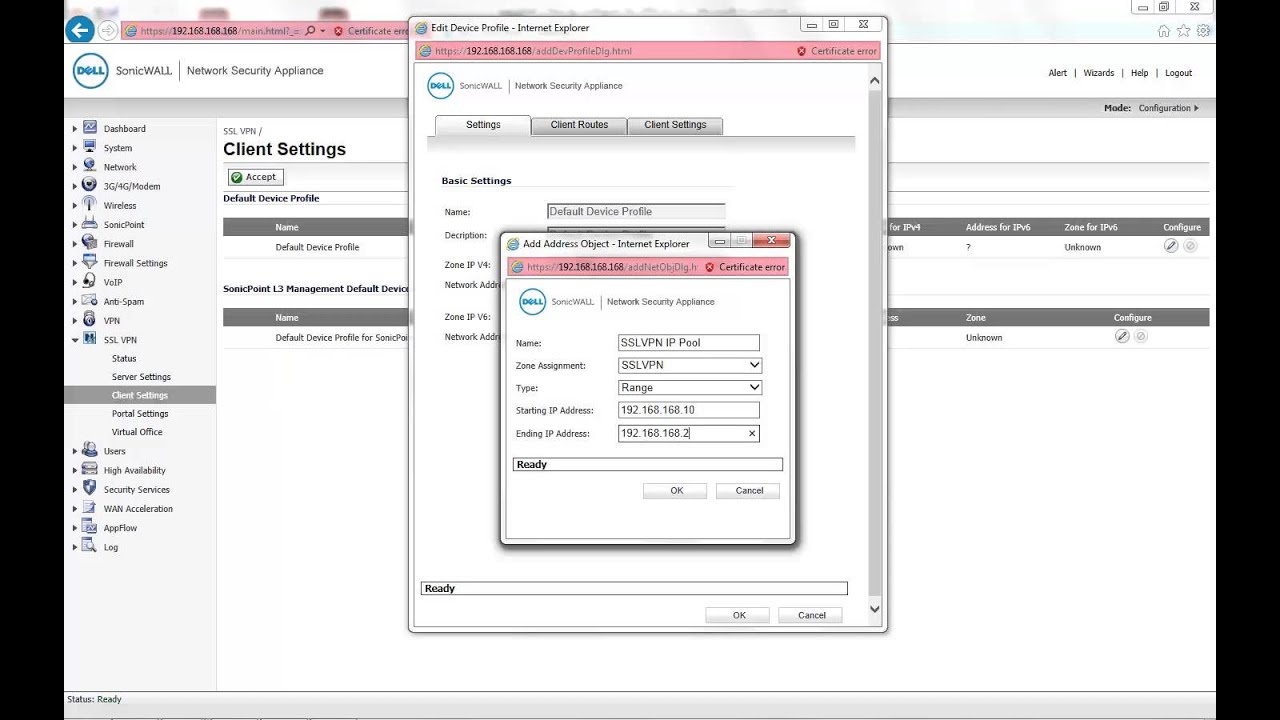Screen dimensions: 1280x720
Task: Open browser favorites star icon
Action: pos(1184,31)
